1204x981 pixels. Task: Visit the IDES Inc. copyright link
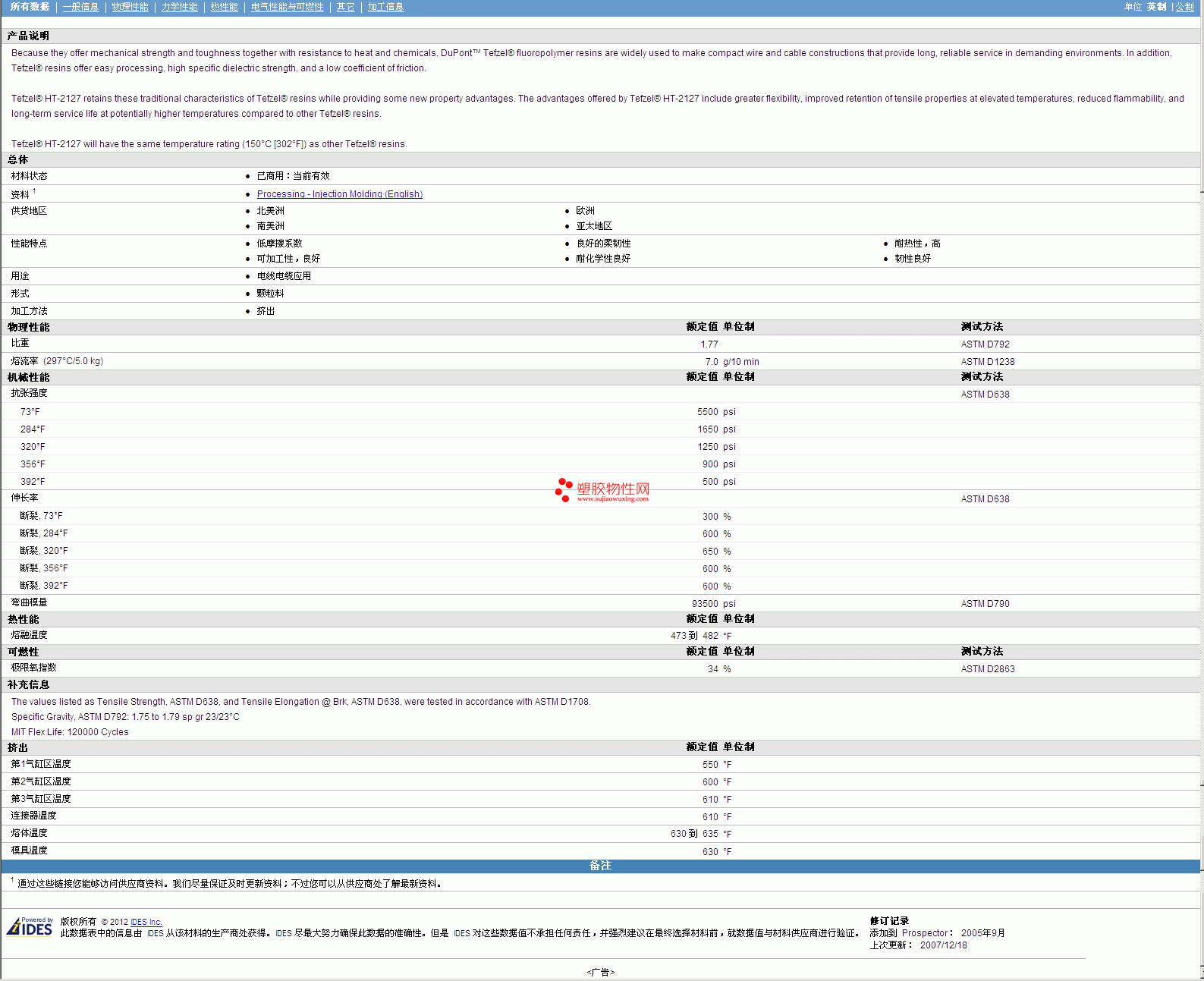click(x=146, y=923)
